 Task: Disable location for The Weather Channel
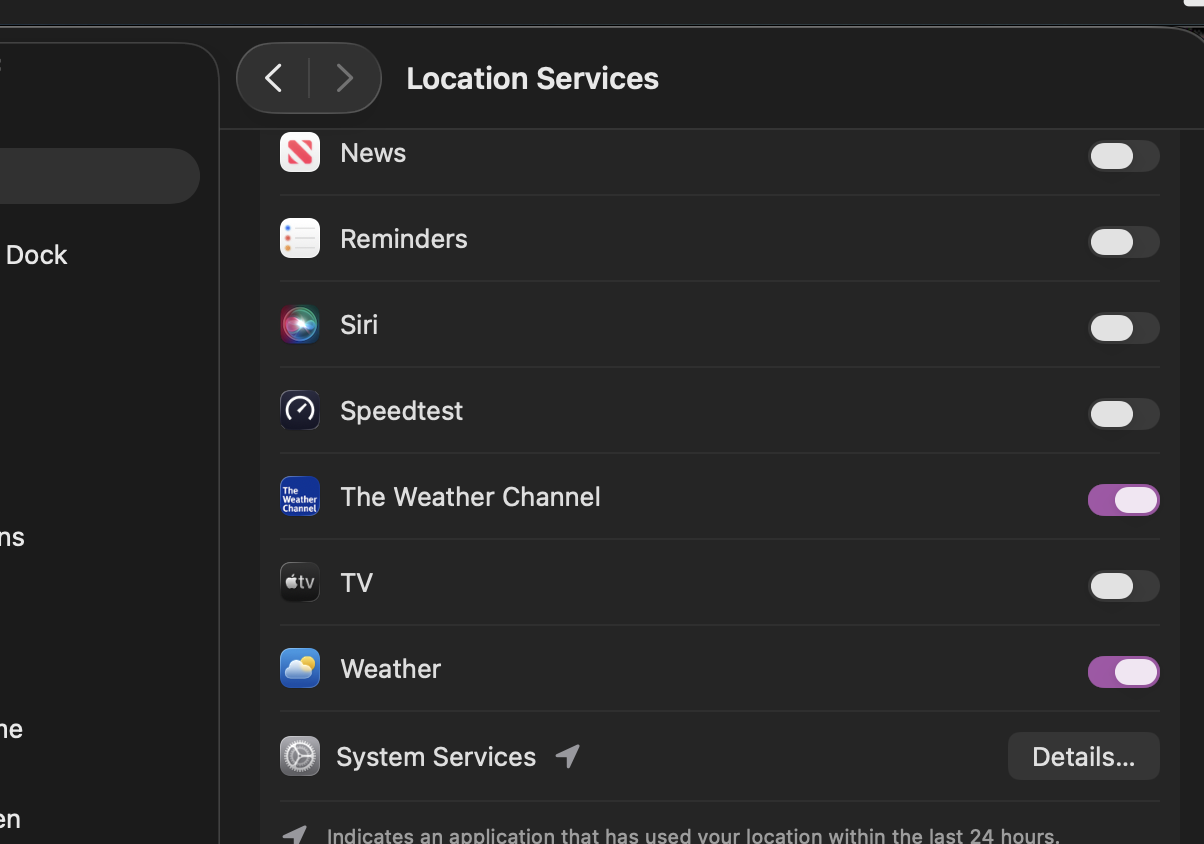[1124, 500]
